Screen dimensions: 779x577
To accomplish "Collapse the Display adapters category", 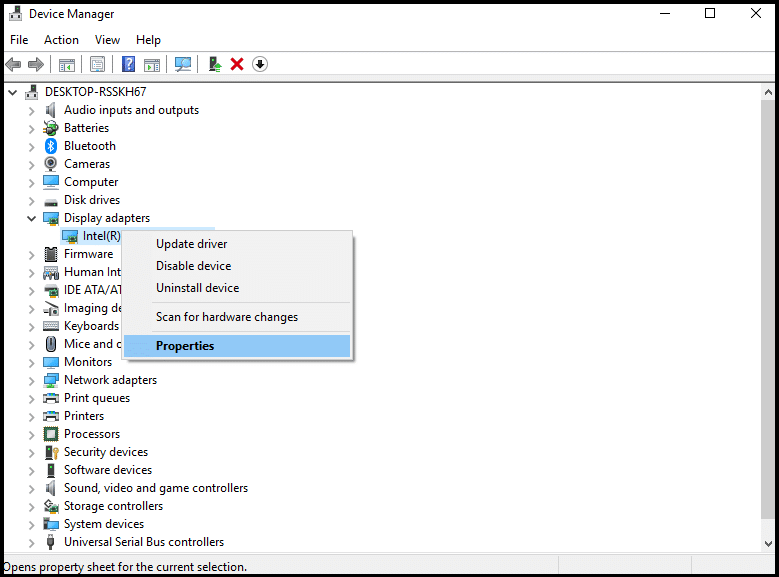I will coord(31,218).
